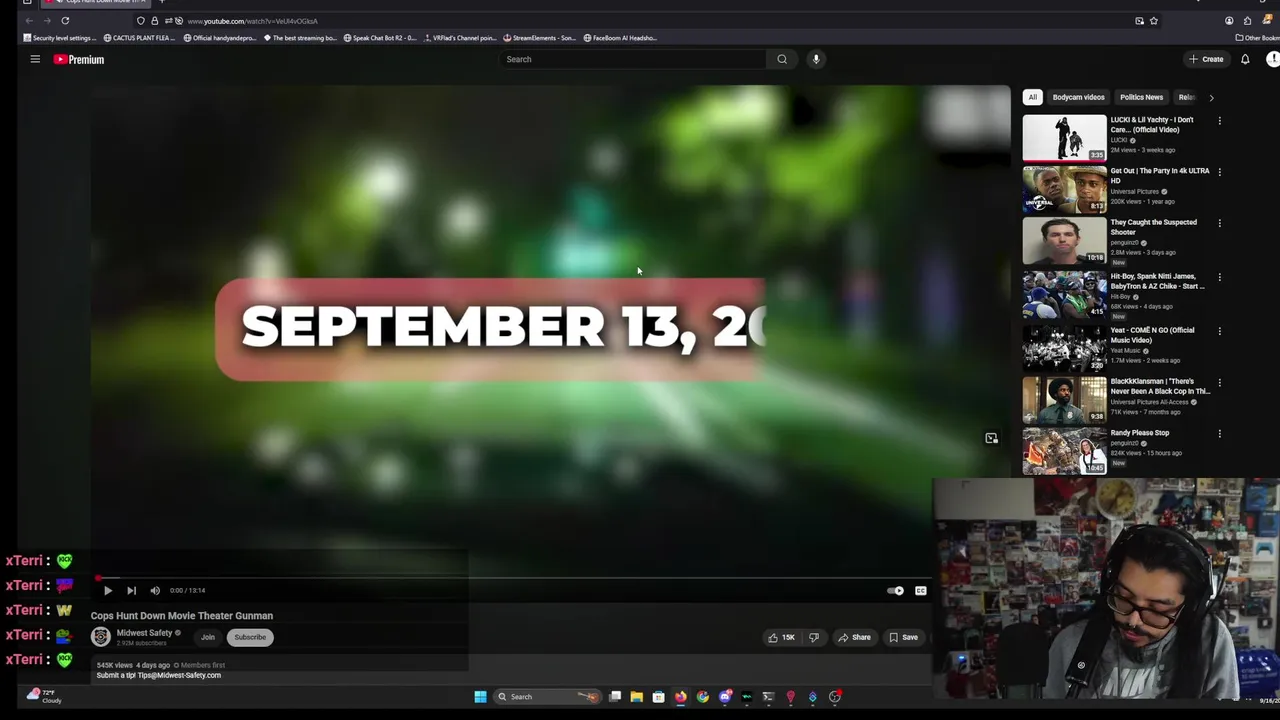This screenshot has height=720, width=1280.
Task: Open Hit-Boy, Spank Nitti James video title
Action: 1157,281
